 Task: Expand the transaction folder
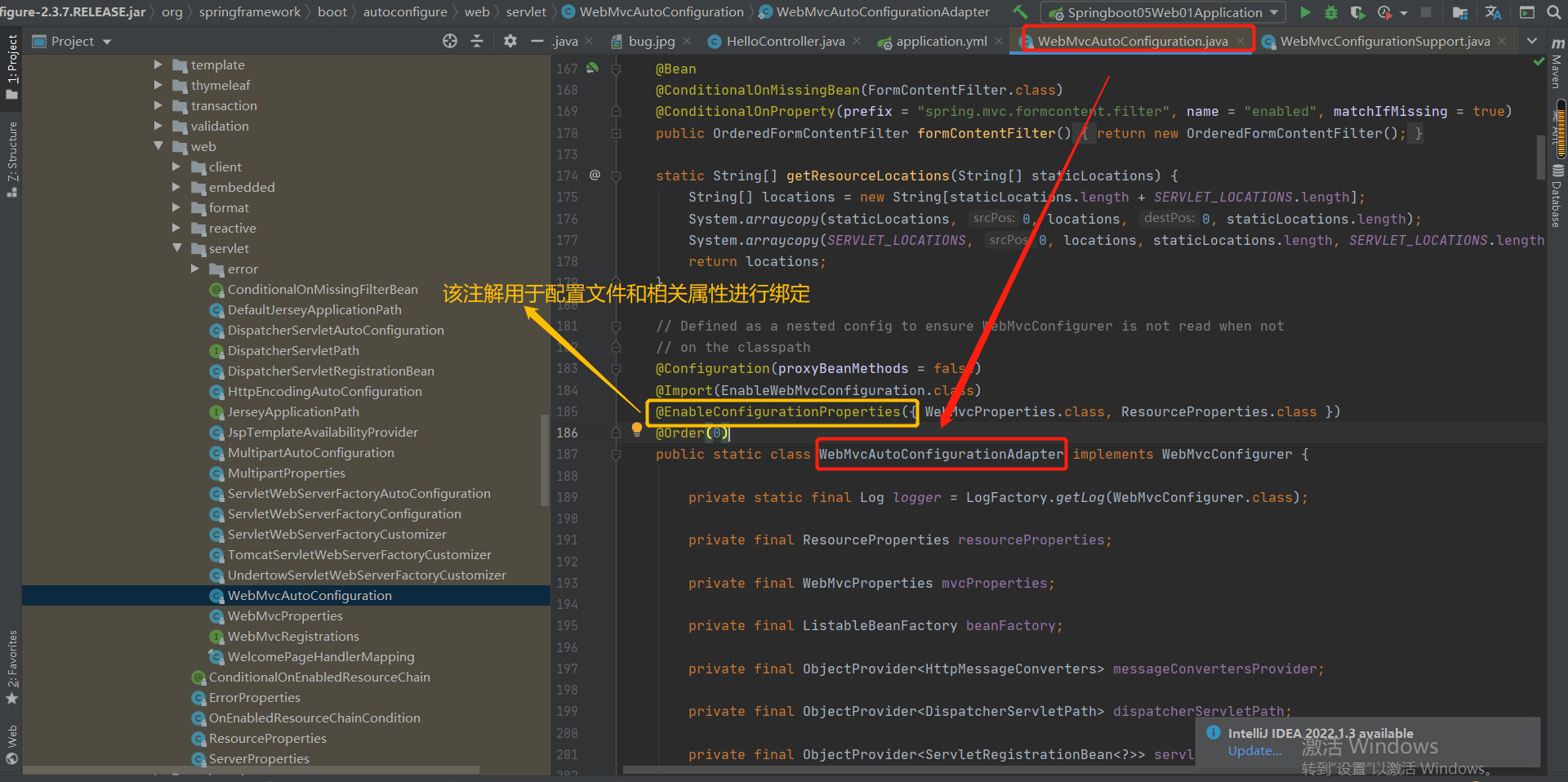158,105
